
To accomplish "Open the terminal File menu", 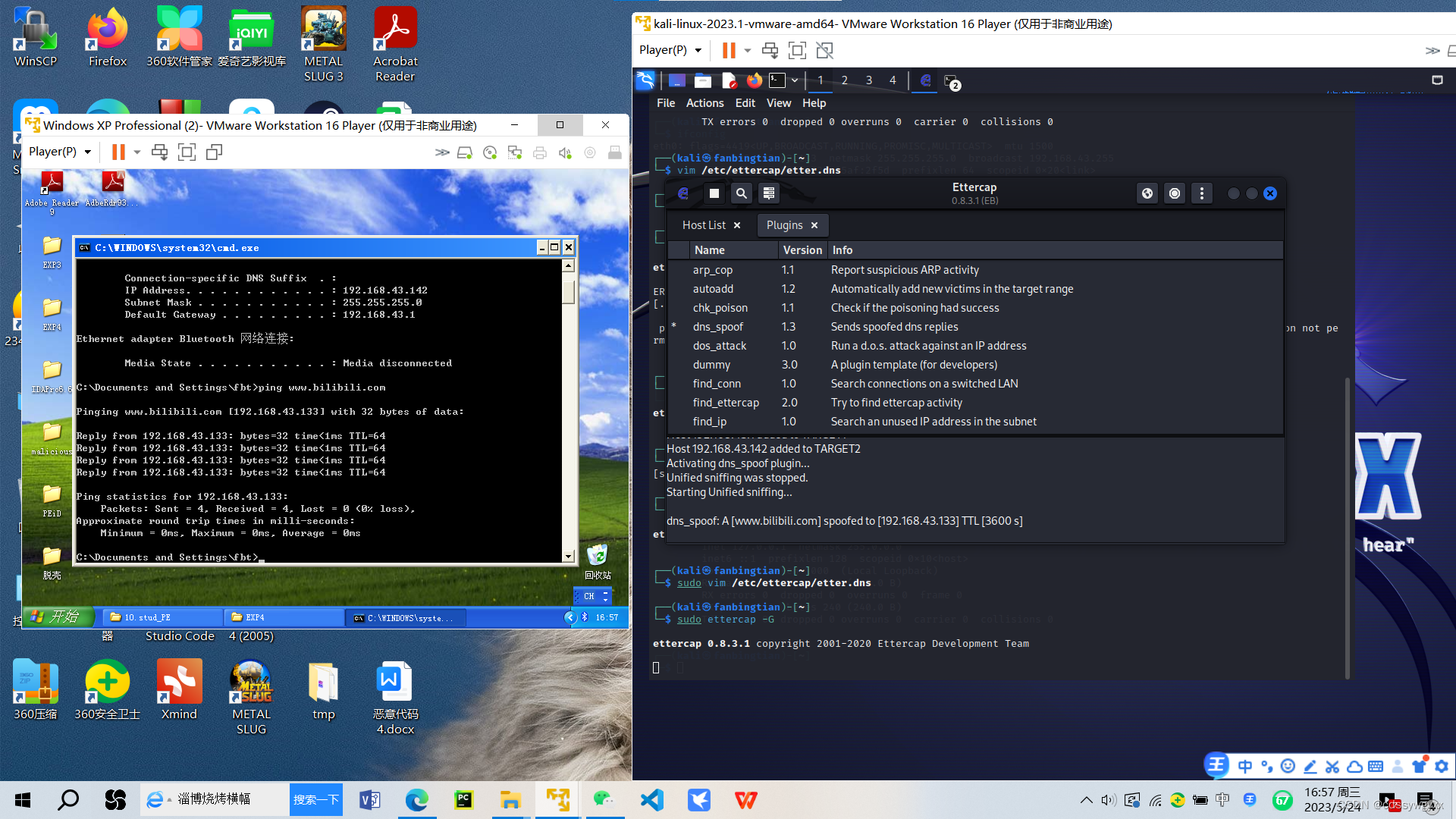I will pos(666,103).
